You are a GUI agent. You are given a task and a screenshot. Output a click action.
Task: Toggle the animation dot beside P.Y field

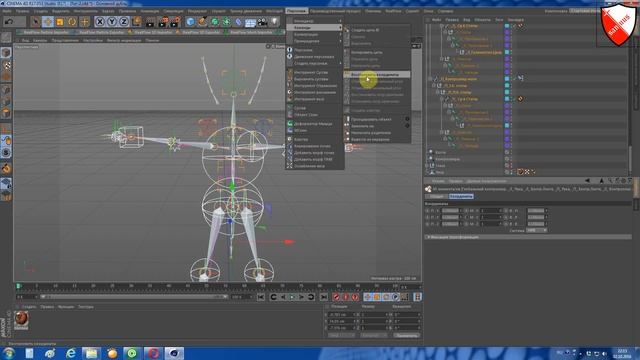tap(427, 217)
